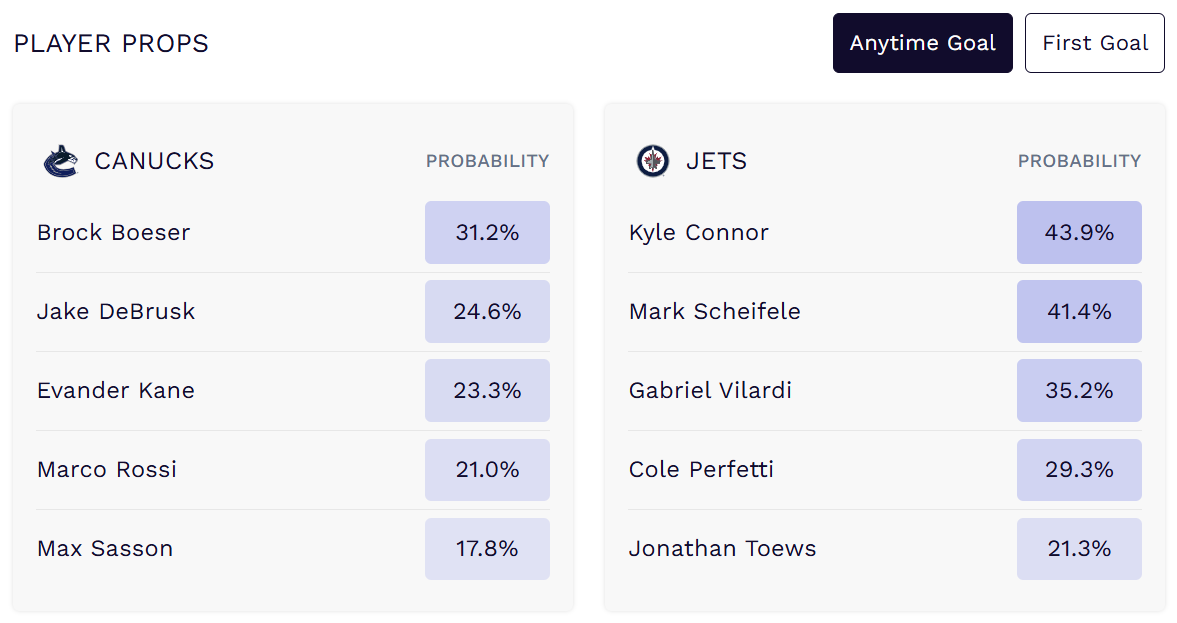Pick Gabriel Vilardi's 35.2% probability box
Image resolution: width=1177 pixels, height=623 pixels.
(1079, 391)
